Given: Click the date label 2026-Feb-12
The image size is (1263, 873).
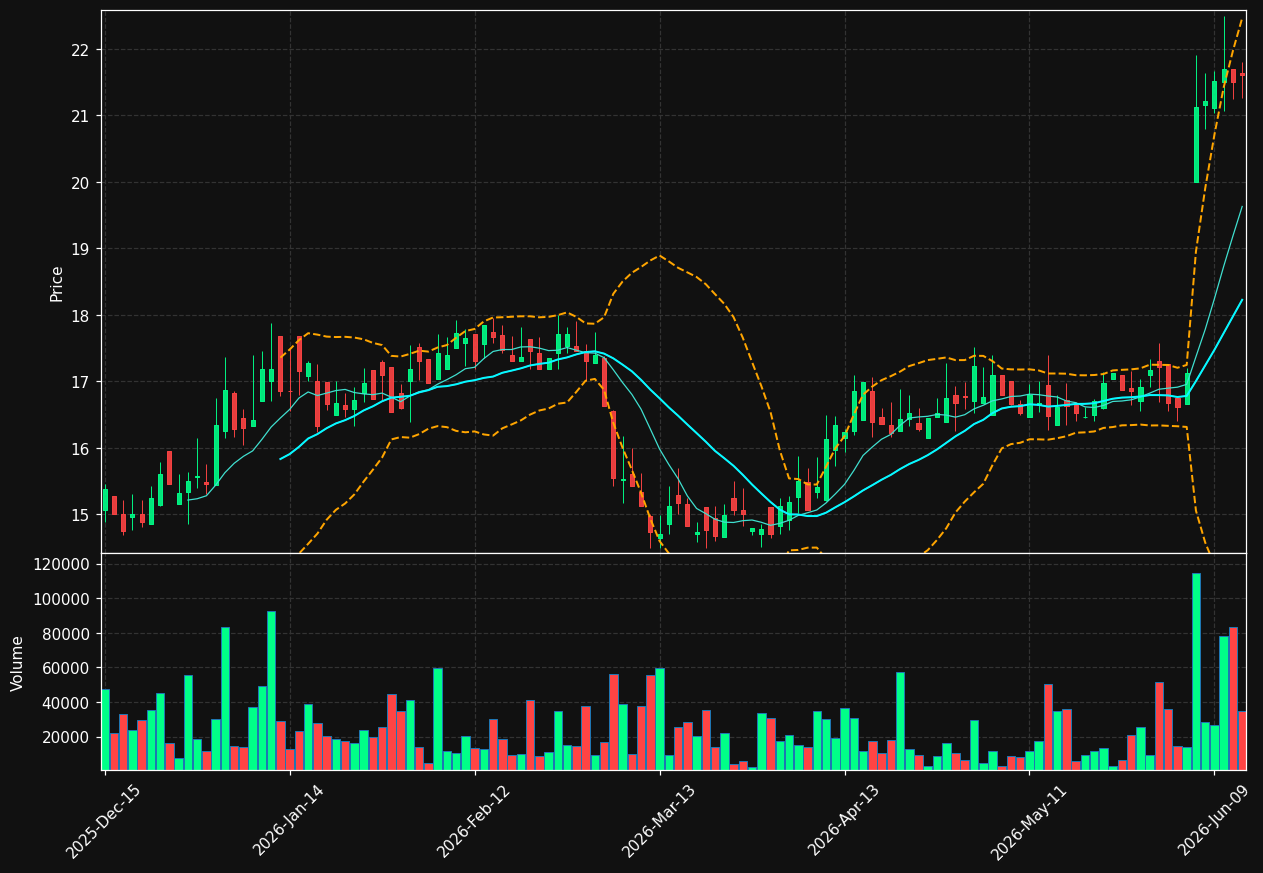Looking at the screenshot, I should point(473,821).
